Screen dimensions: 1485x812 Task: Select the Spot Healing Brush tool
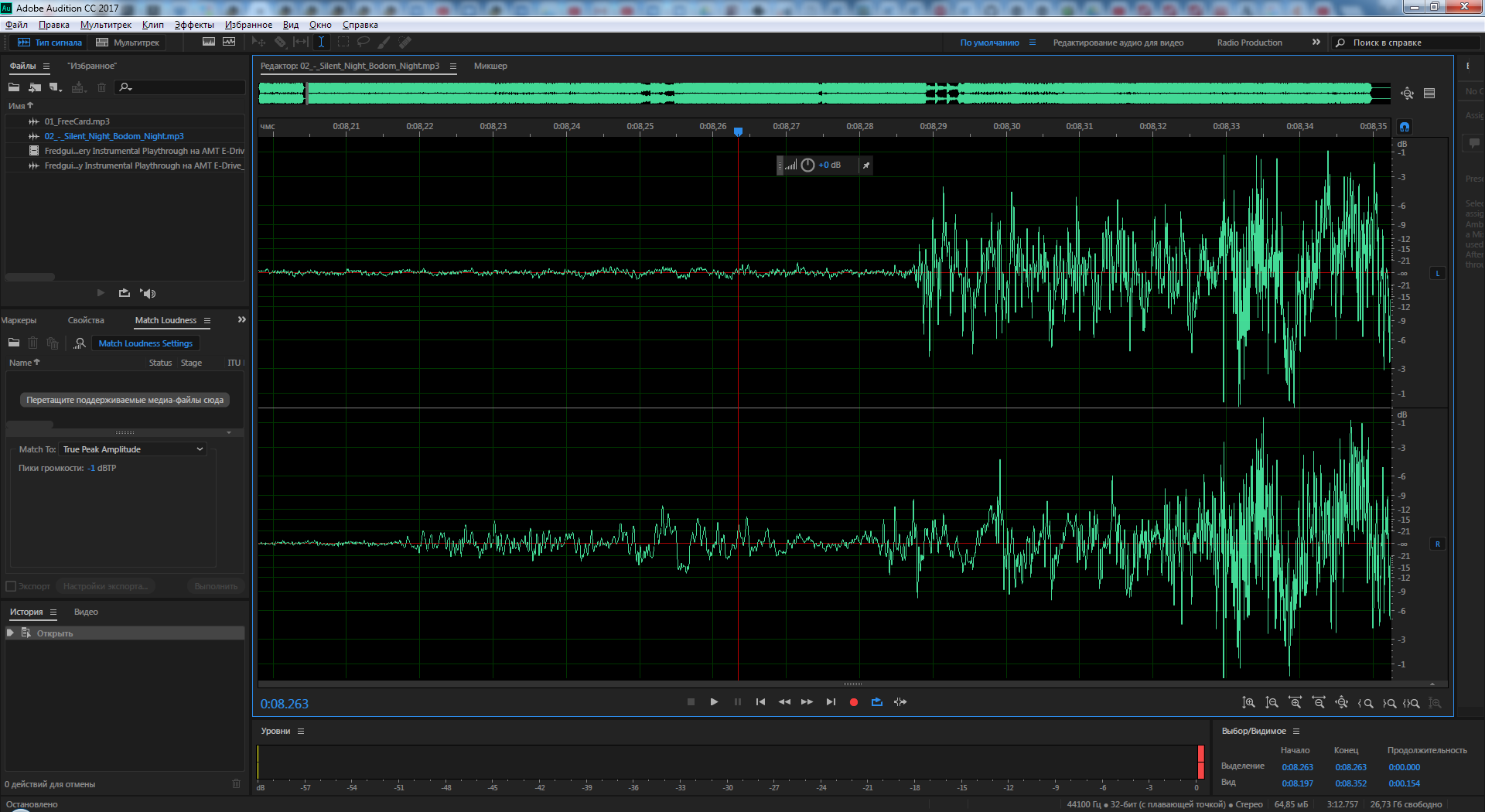pos(405,43)
